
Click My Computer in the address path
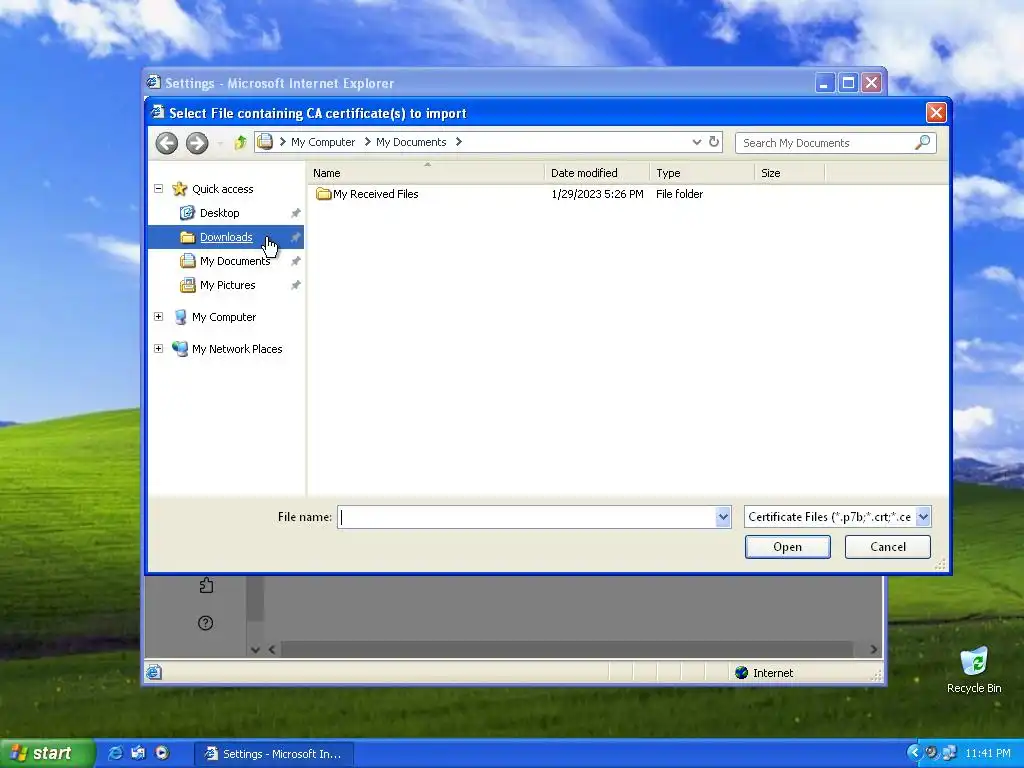pyautogui.click(x=323, y=142)
